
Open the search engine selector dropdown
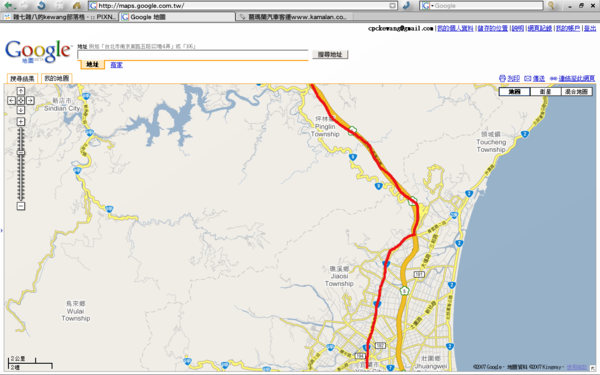tap(427, 6)
